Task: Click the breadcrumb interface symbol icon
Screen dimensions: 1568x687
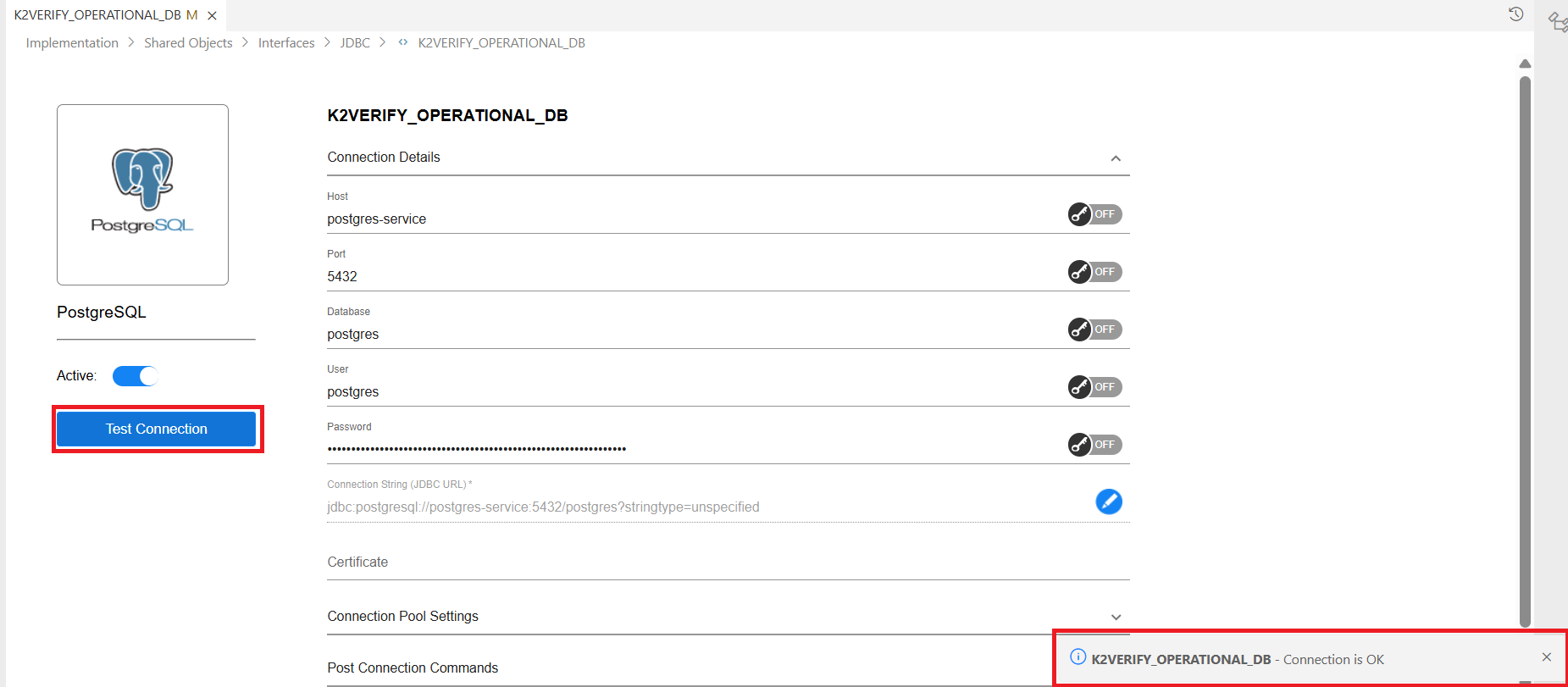Action: click(x=403, y=42)
